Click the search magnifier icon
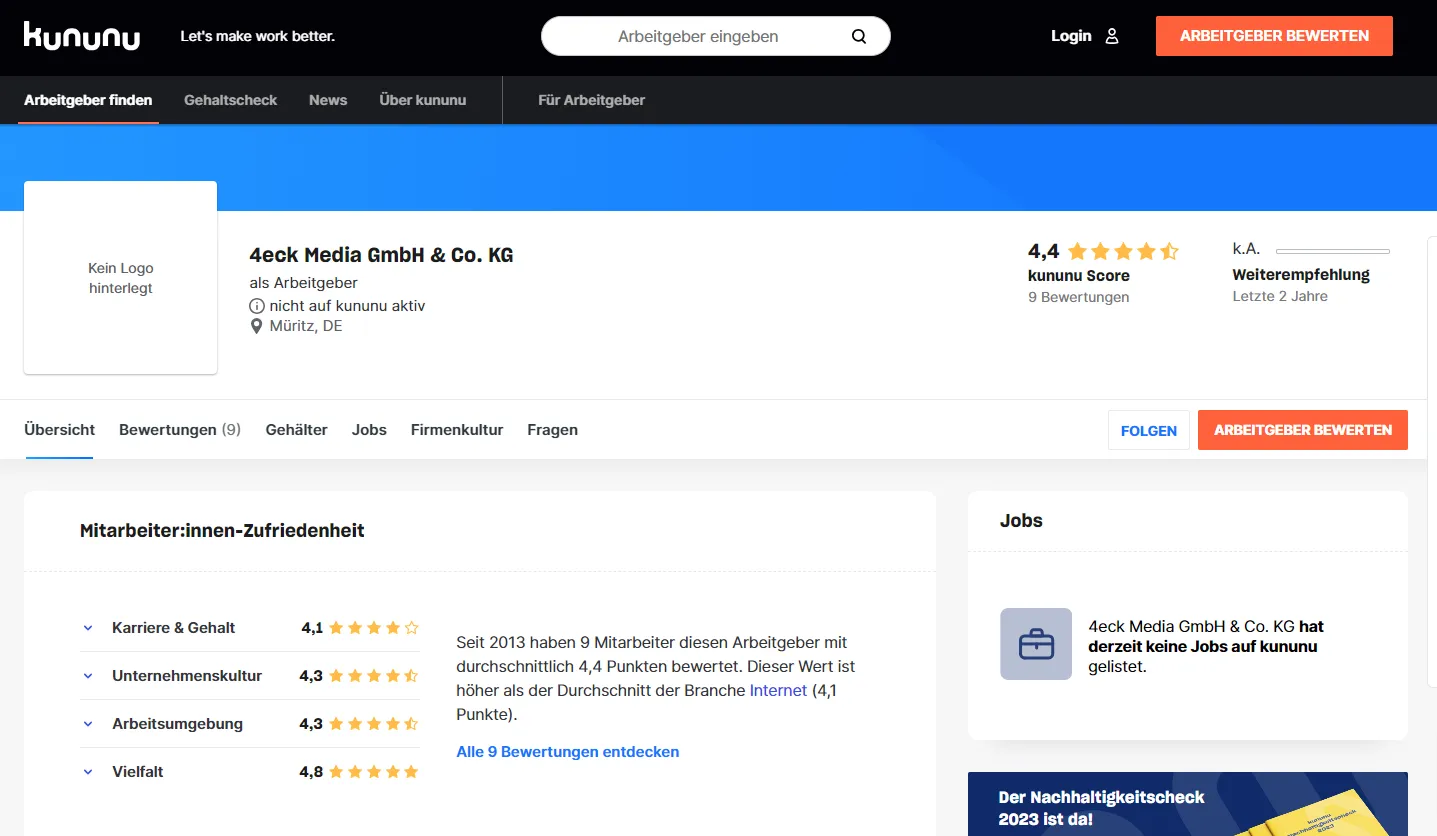 tap(859, 36)
